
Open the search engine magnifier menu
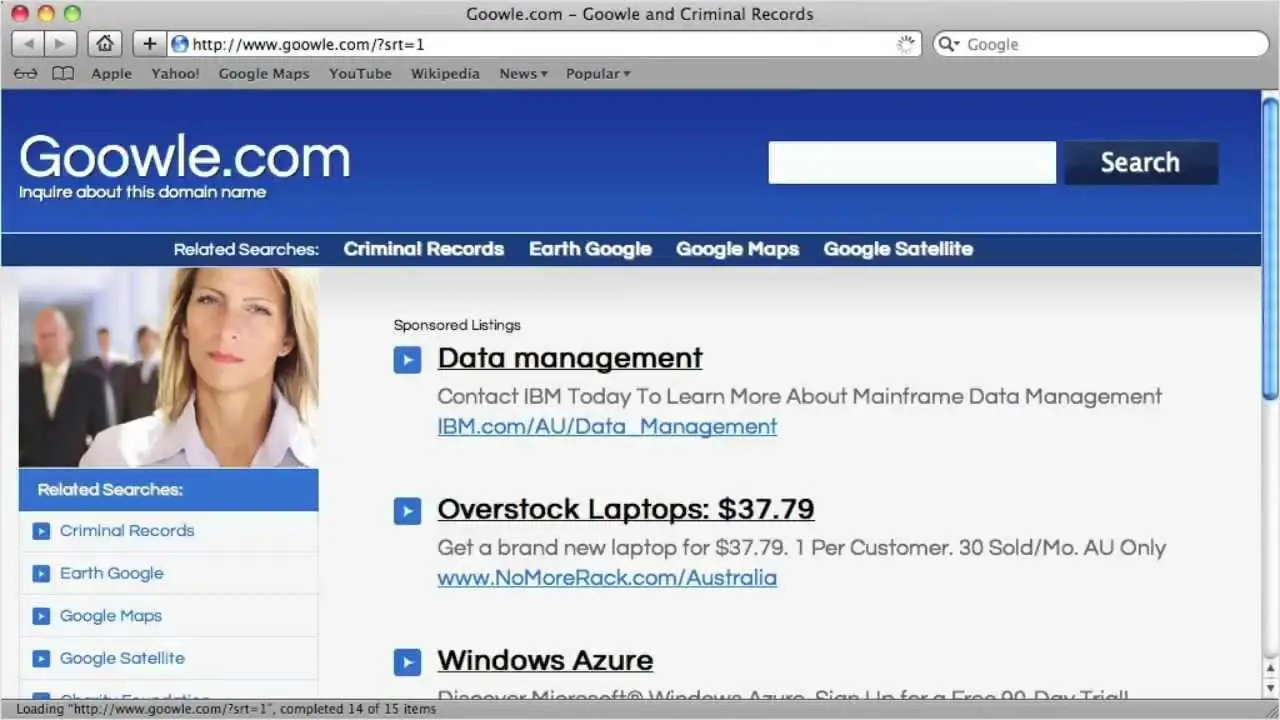pyautogui.click(x=949, y=44)
